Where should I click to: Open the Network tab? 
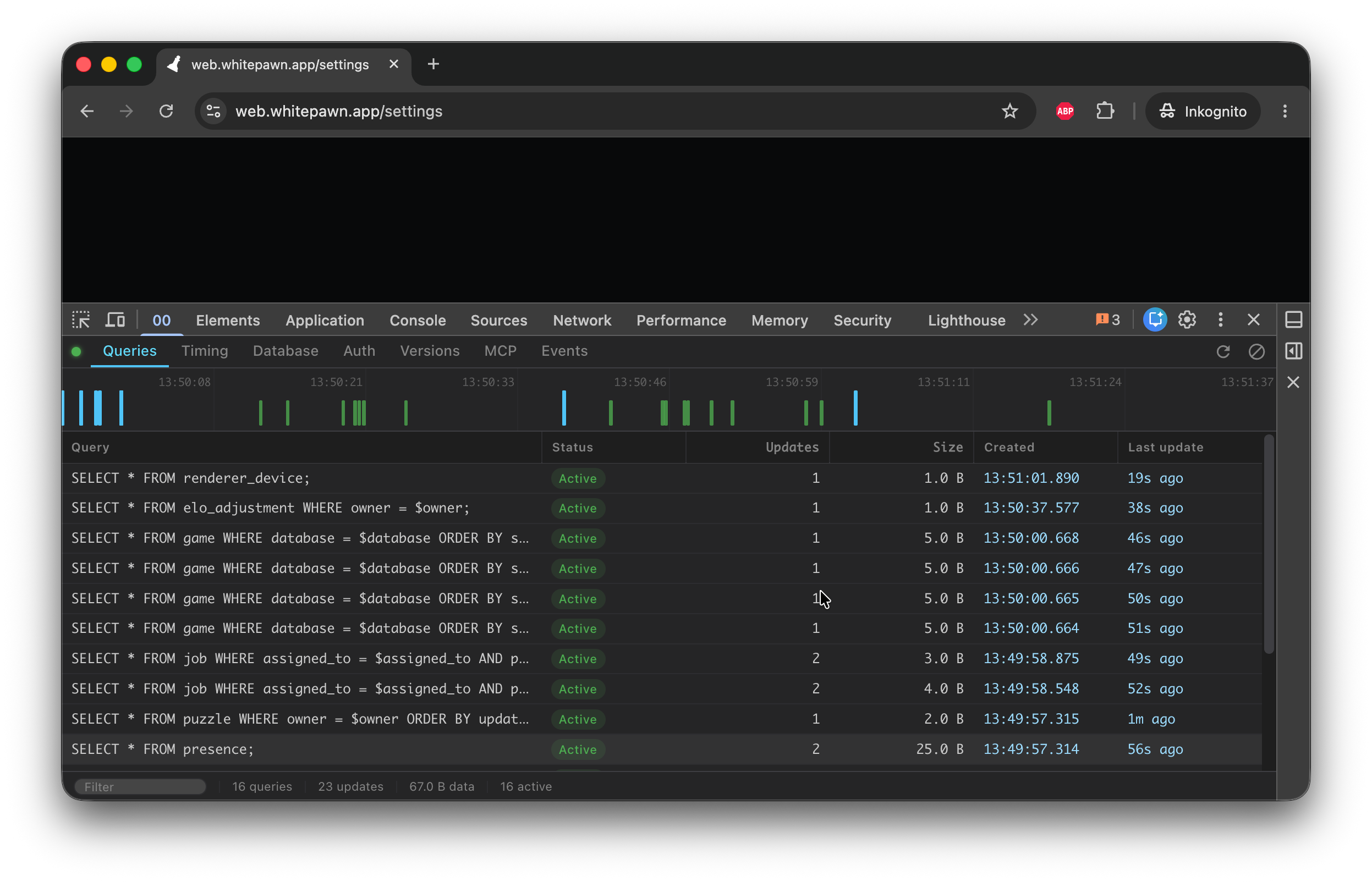(582, 320)
